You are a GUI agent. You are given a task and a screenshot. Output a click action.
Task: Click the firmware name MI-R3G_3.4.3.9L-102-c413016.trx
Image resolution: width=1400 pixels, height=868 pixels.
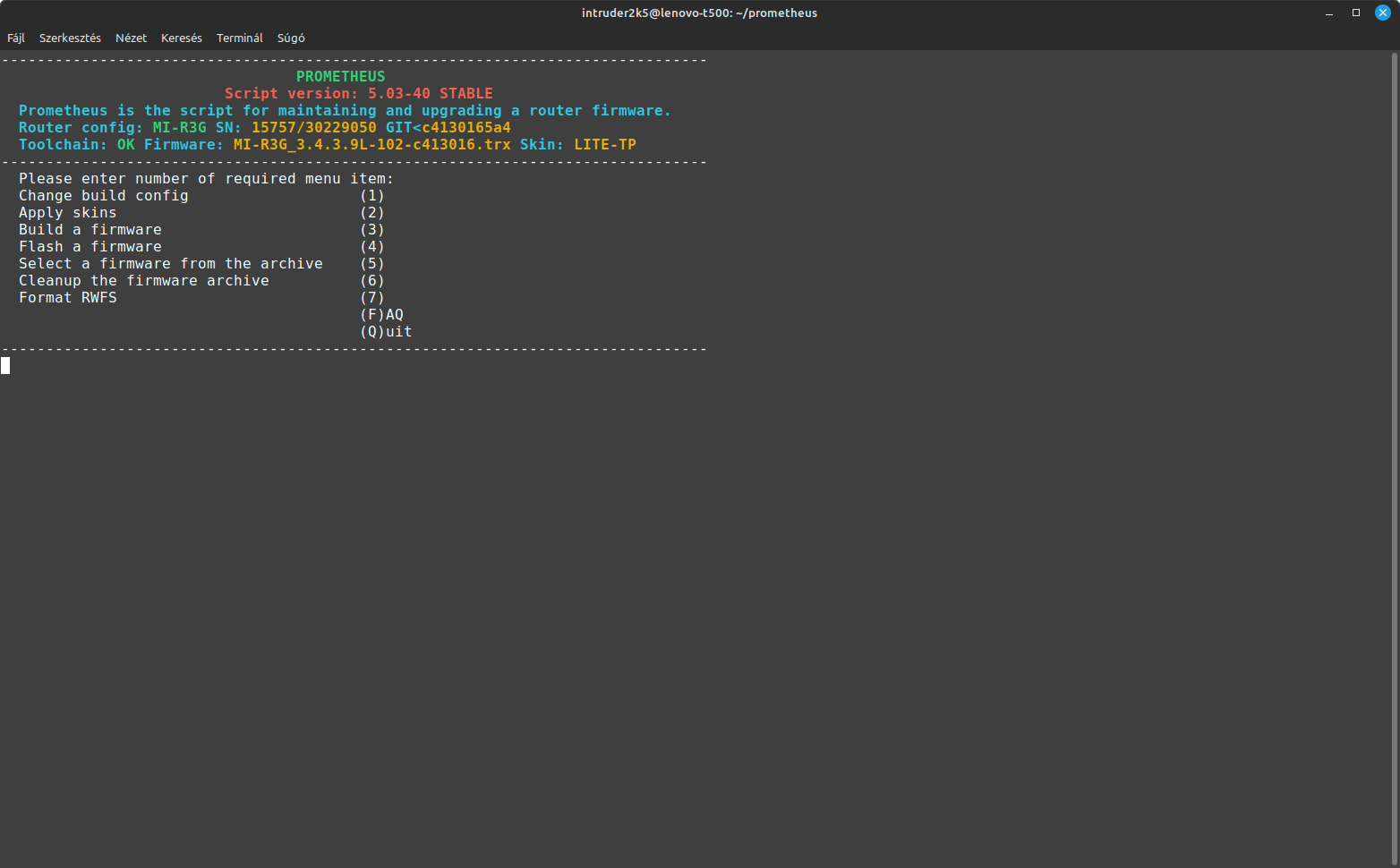372,145
